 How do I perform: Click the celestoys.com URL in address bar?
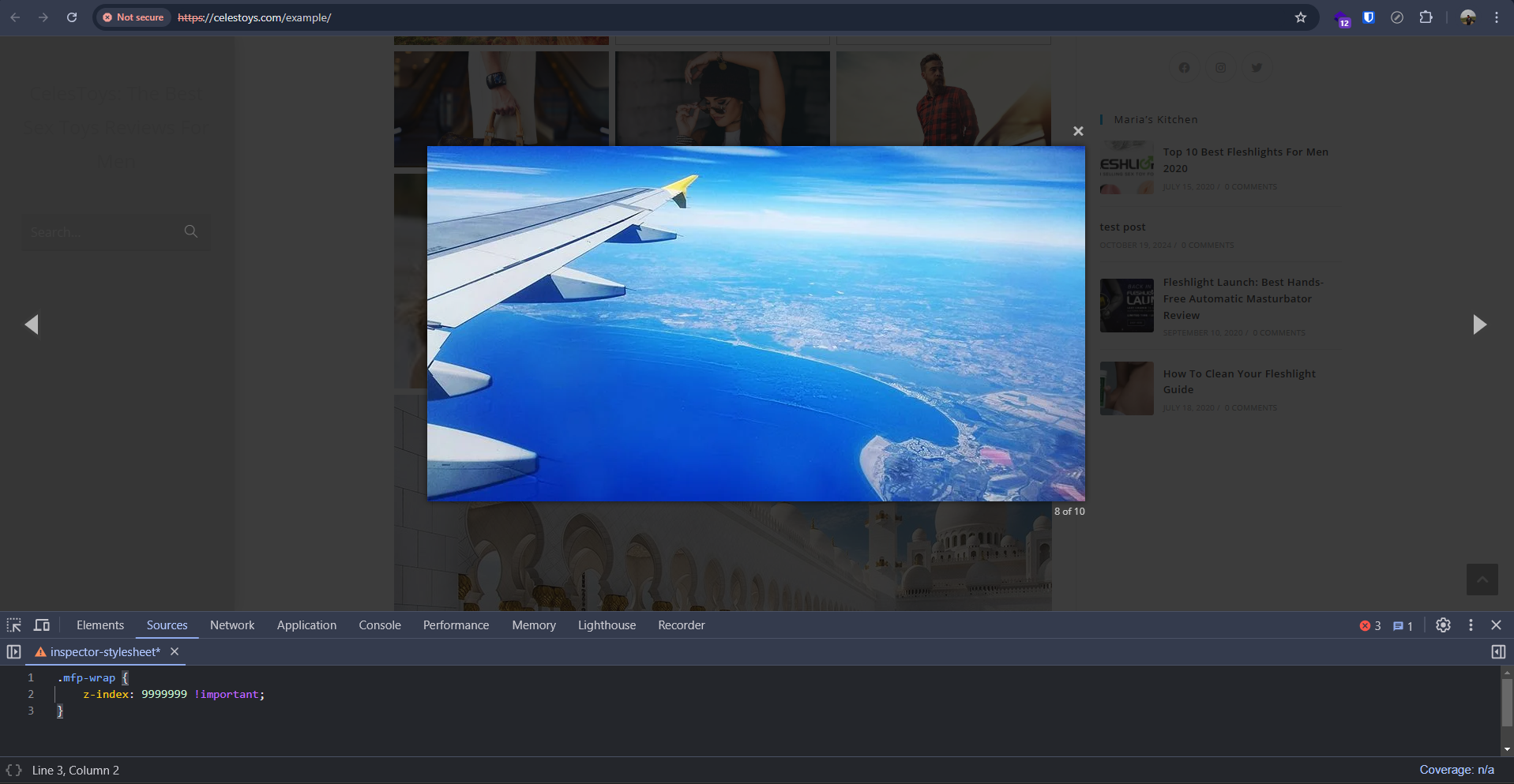254,17
